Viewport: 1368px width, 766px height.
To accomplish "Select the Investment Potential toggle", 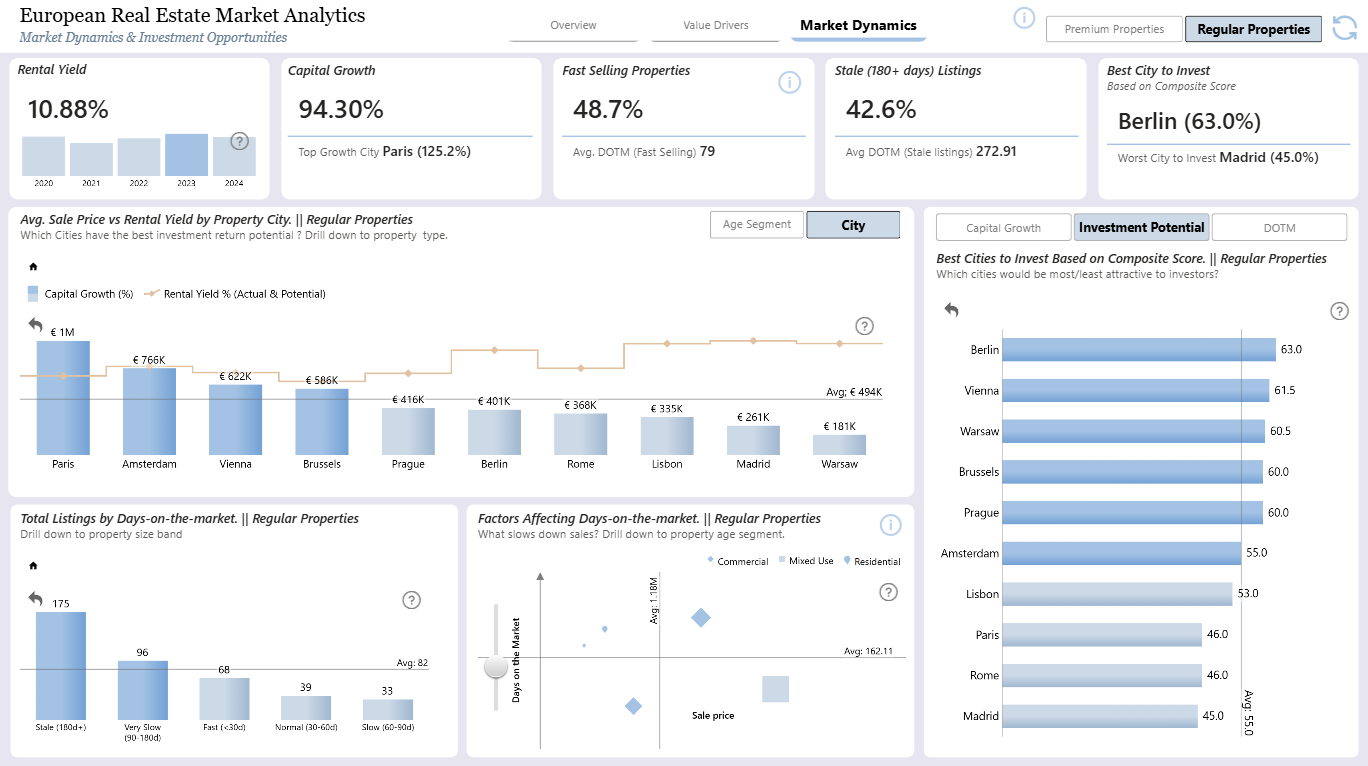I will point(1142,228).
